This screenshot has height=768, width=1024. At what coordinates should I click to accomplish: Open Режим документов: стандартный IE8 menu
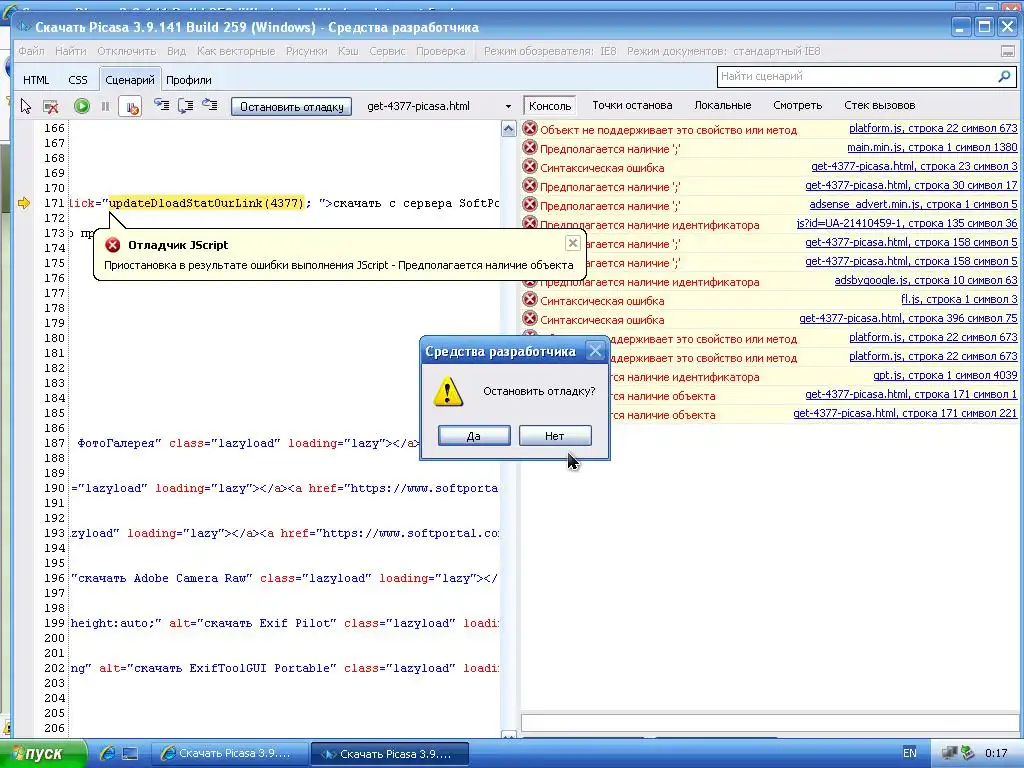(724, 51)
